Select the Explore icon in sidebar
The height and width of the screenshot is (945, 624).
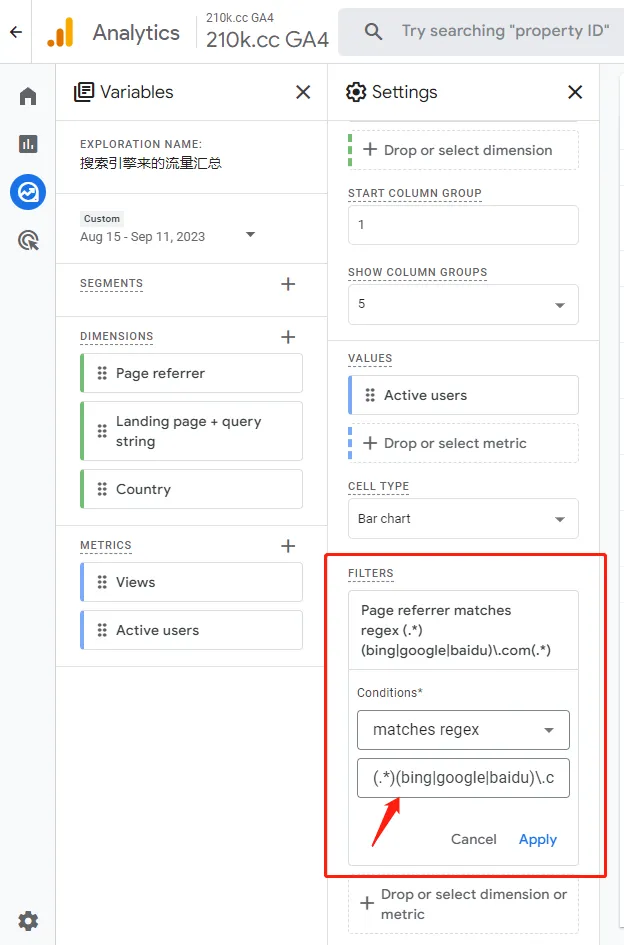[28, 191]
